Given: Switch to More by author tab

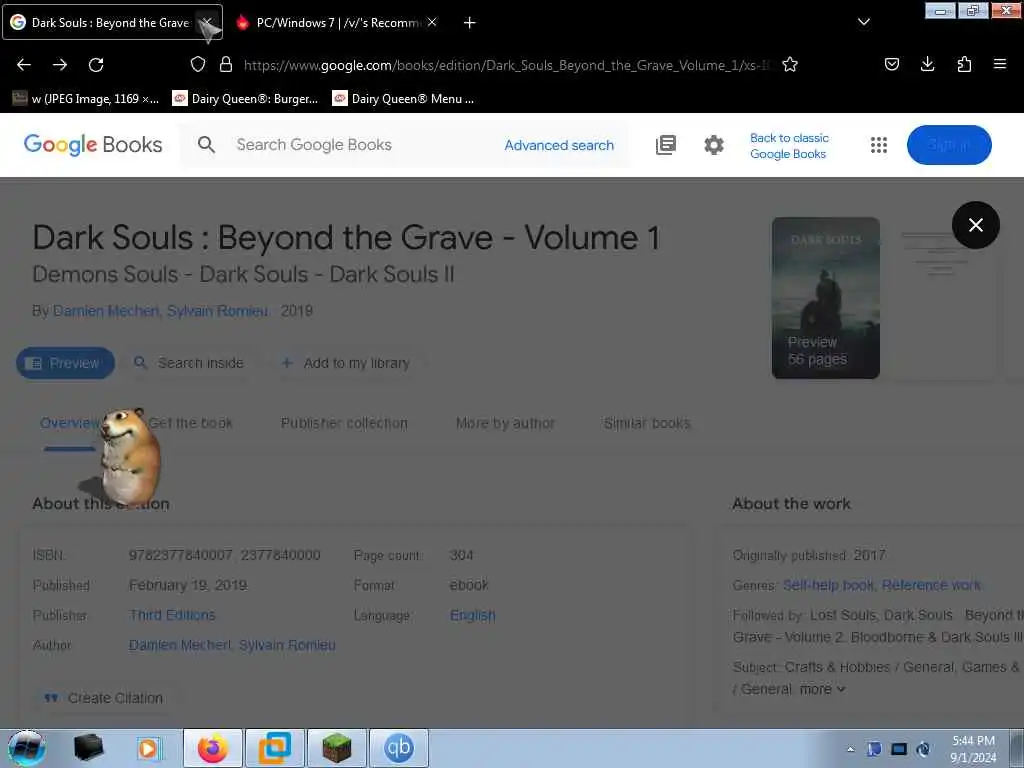Looking at the screenshot, I should (505, 423).
